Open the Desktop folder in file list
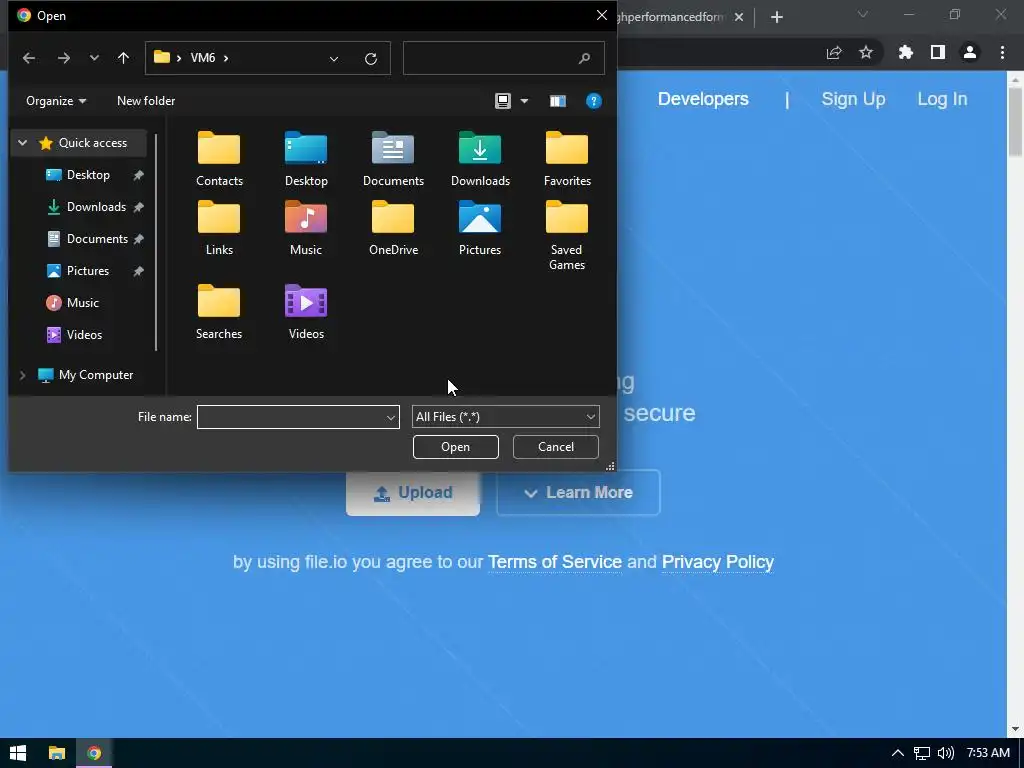Viewport: 1024px width, 768px height. (306, 159)
